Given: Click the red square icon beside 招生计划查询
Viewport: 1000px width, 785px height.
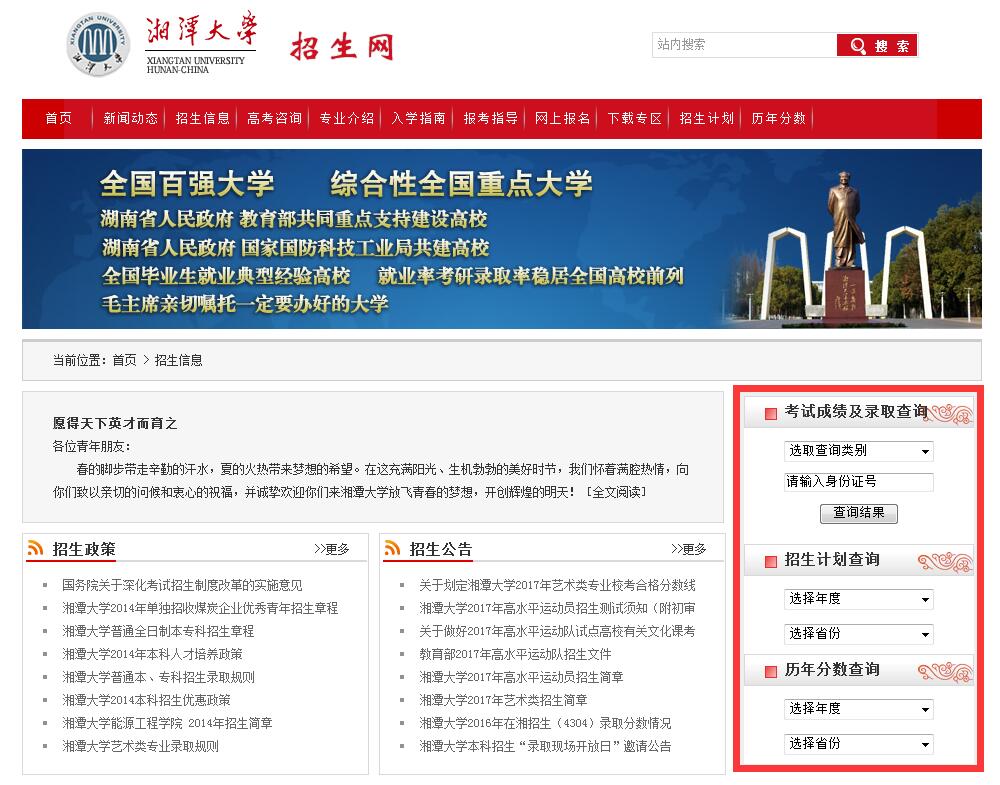Looking at the screenshot, I should click(770, 561).
